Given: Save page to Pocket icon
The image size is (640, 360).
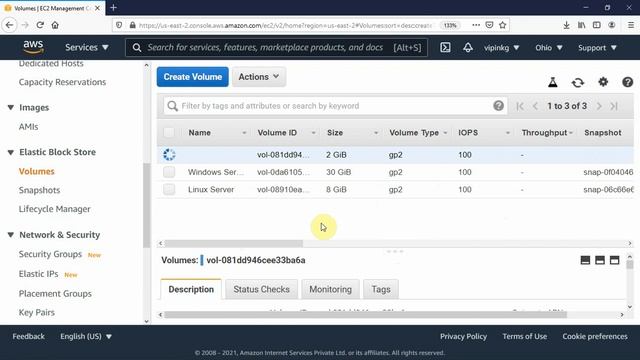Looking at the screenshot, I should tap(489, 25).
